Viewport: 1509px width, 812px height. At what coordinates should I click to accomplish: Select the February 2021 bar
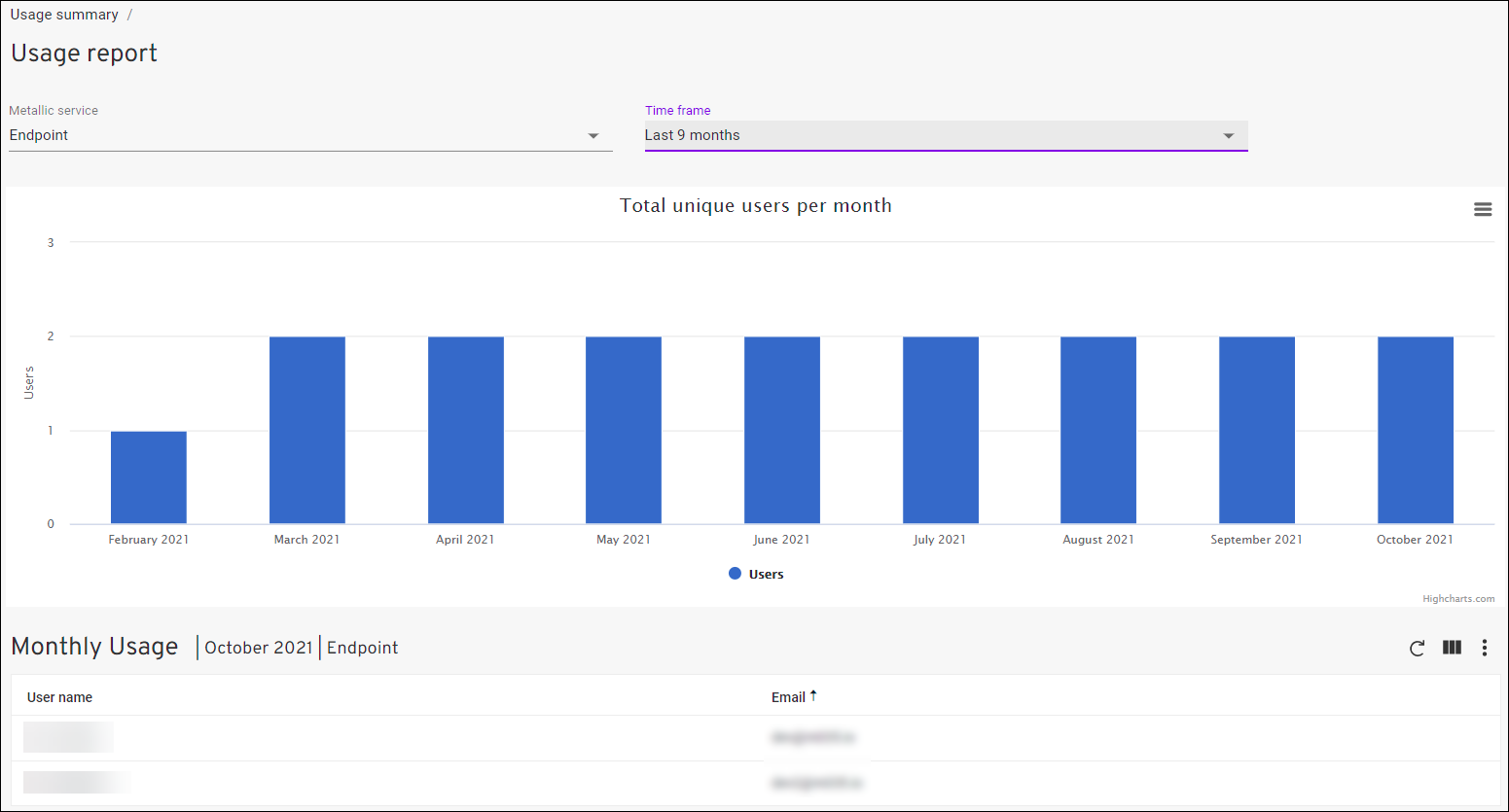pyautogui.click(x=148, y=477)
